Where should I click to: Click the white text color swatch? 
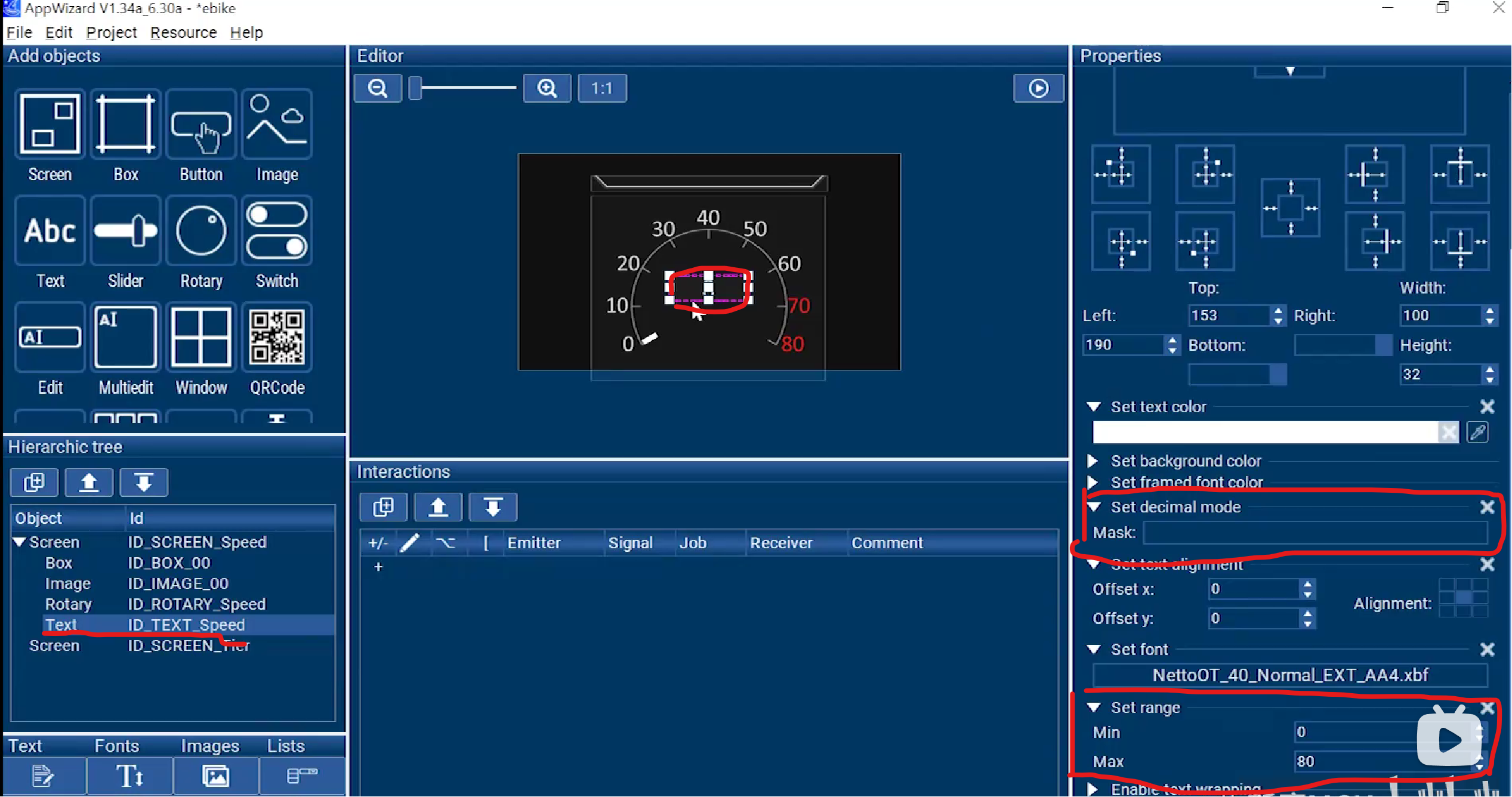1265,432
